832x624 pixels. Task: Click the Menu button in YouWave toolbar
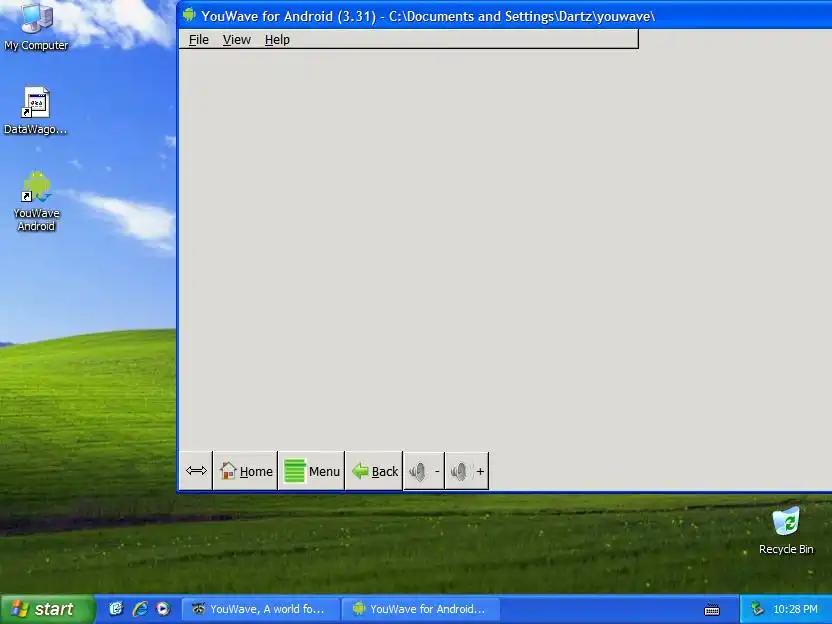(311, 471)
